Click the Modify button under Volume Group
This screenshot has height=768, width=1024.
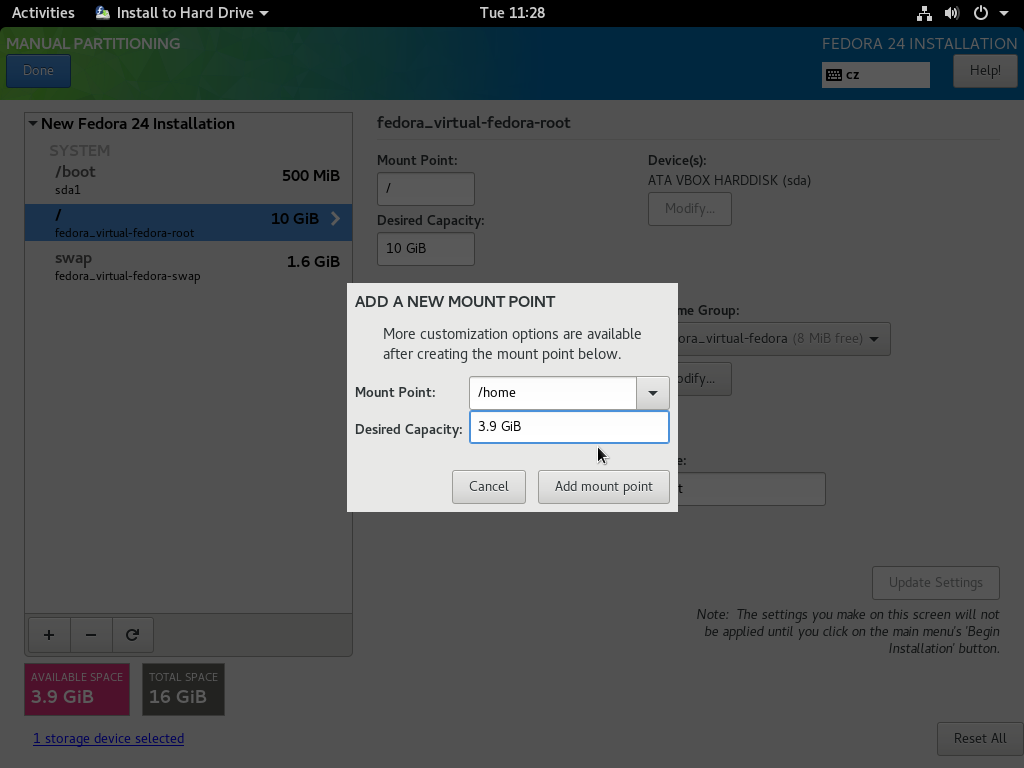pos(704,379)
